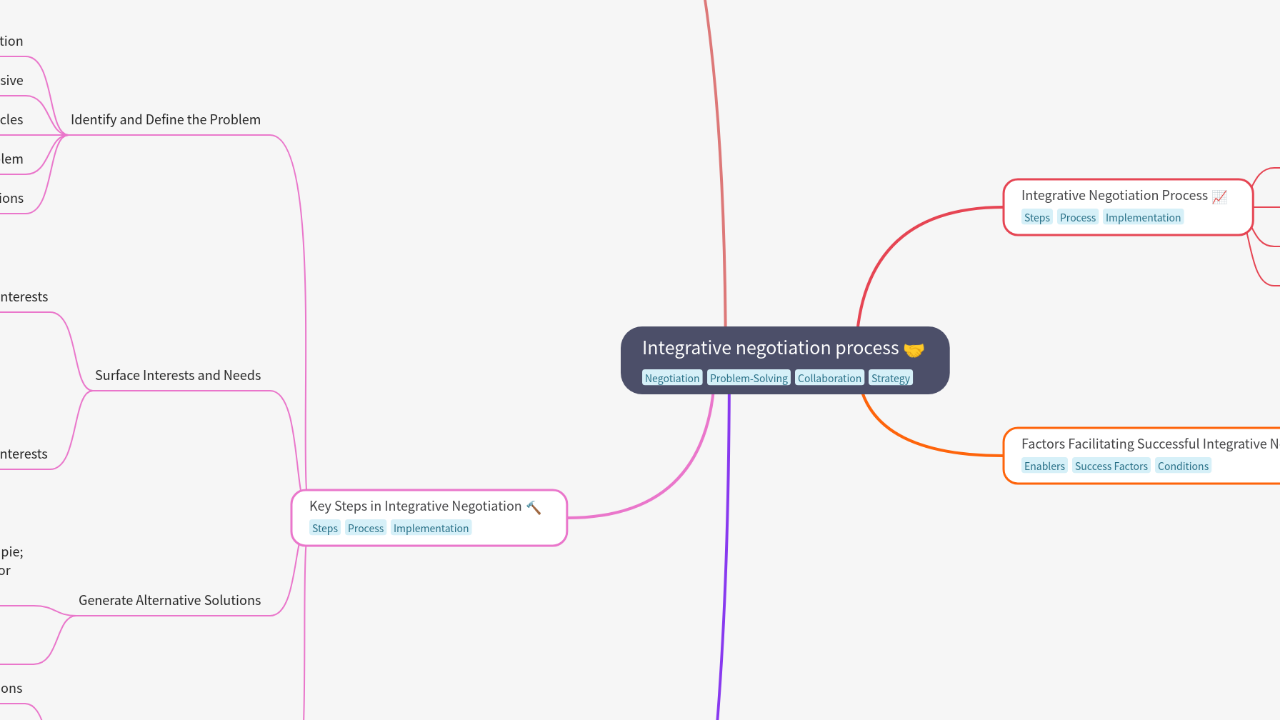Click Steps tag under Key Steps node
Screen dimensions: 1280x720
[325, 528]
